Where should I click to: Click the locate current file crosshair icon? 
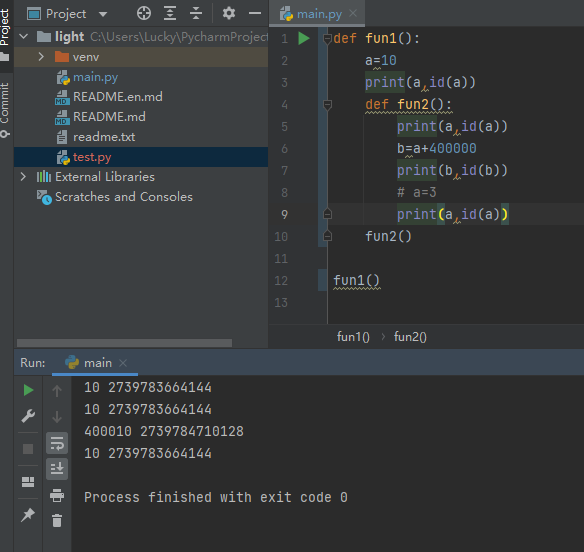[144, 14]
